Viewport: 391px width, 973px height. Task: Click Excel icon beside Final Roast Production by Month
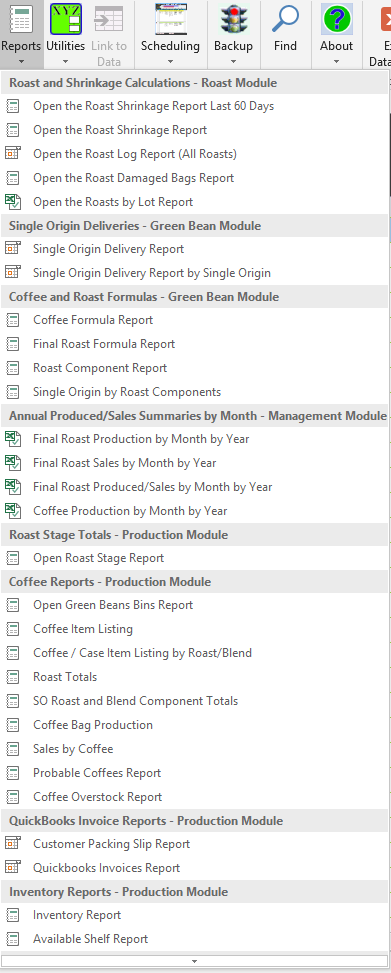click(x=13, y=439)
